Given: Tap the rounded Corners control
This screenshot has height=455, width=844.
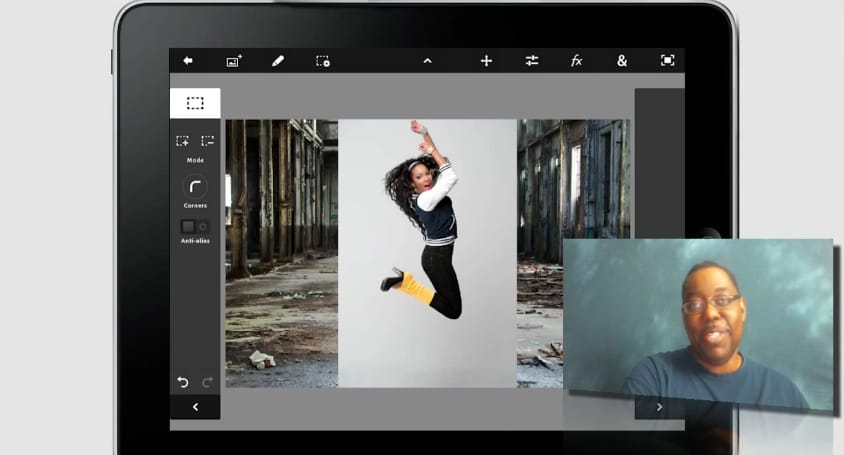Looking at the screenshot, I should point(195,187).
